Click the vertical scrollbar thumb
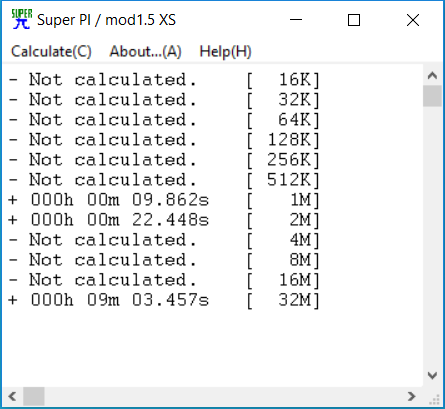This screenshot has width=445, height=409. [432, 96]
